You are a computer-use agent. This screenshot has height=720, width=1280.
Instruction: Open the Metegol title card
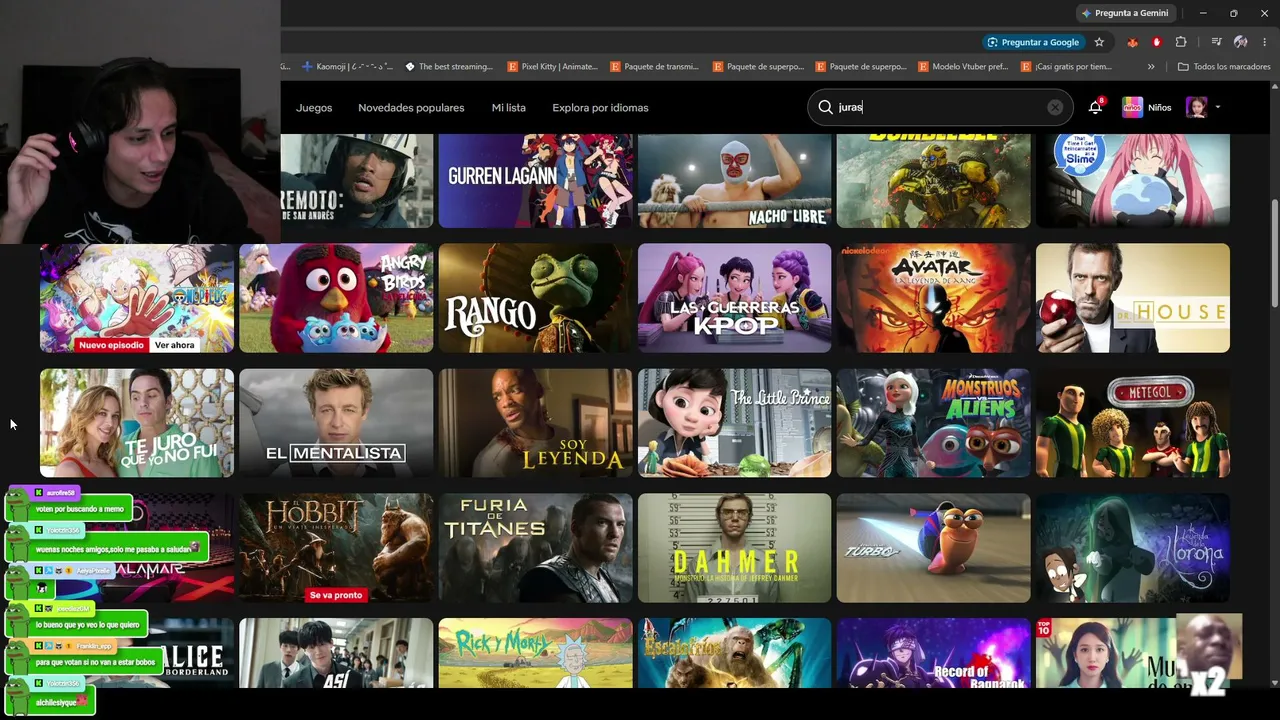point(1133,423)
